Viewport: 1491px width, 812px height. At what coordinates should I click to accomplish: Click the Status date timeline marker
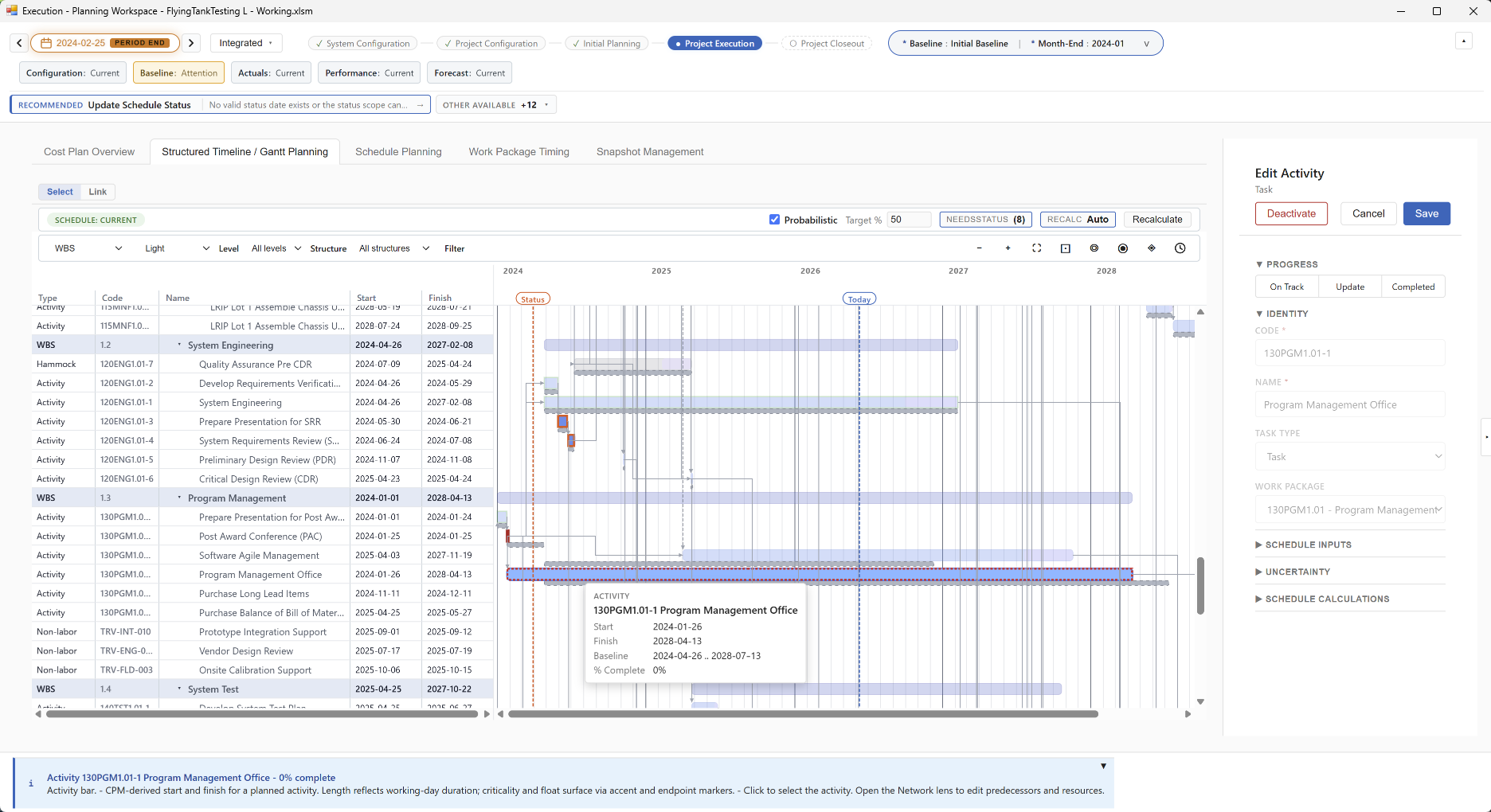click(x=533, y=299)
